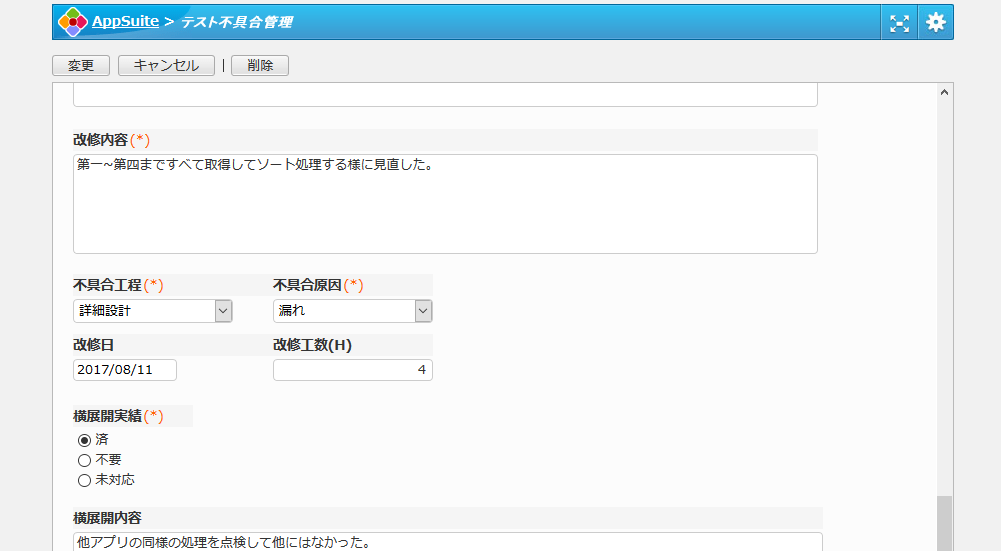1001x551 pixels.
Task: Open settings gear icon in header
Action: point(935,22)
